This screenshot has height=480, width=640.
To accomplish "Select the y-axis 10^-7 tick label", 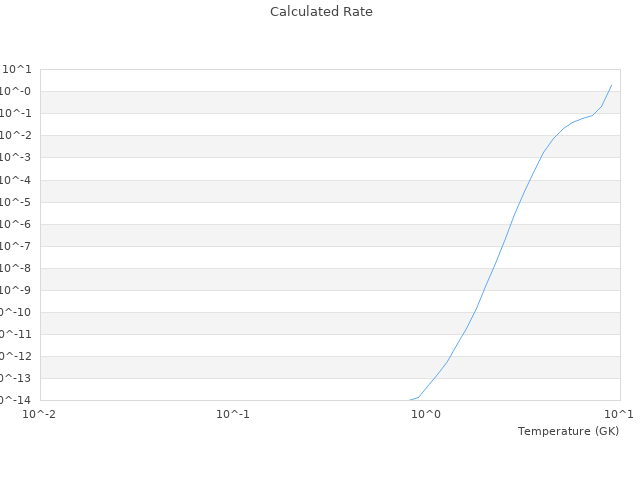I will pyautogui.click(x=16, y=246).
